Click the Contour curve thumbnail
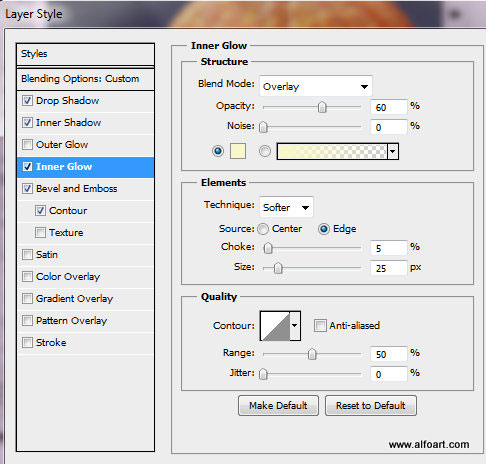The image size is (486, 464). click(x=275, y=326)
